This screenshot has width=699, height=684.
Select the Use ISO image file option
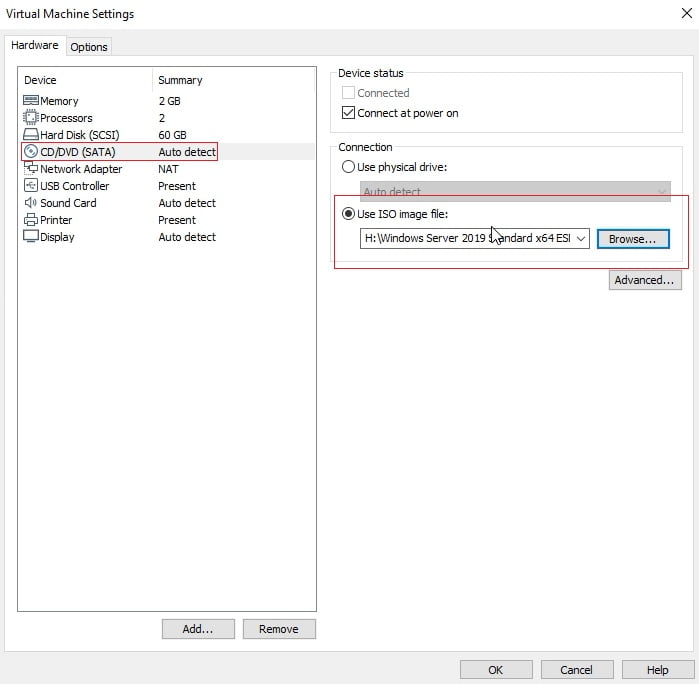tap(348, 214)
